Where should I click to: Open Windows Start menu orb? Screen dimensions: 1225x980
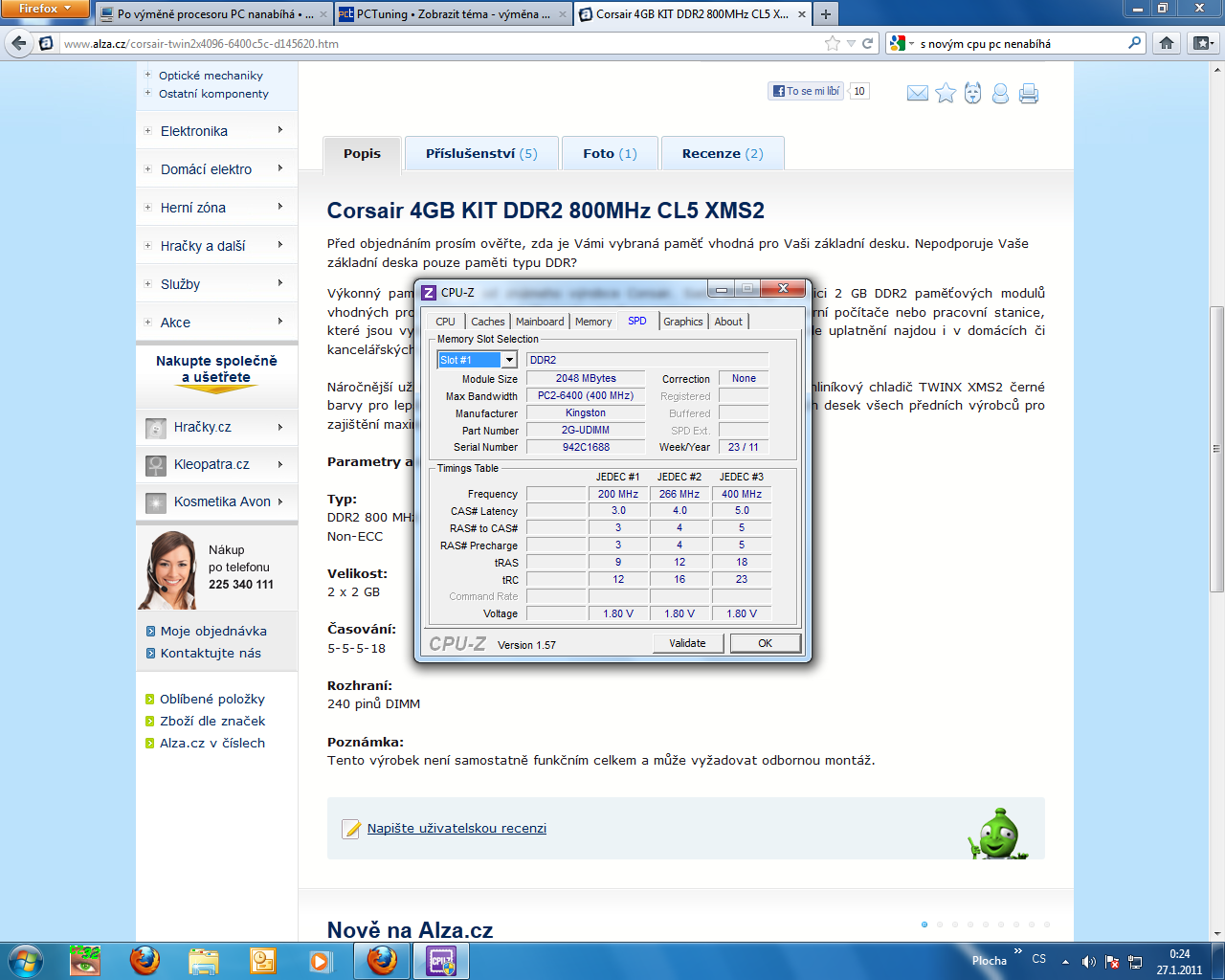(26, 960)
